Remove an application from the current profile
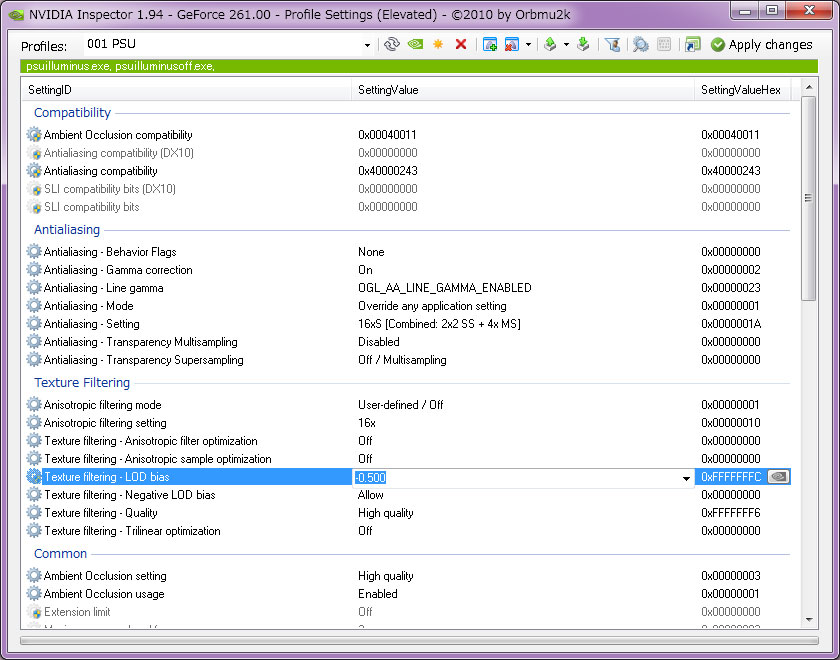 click(512, 44)
